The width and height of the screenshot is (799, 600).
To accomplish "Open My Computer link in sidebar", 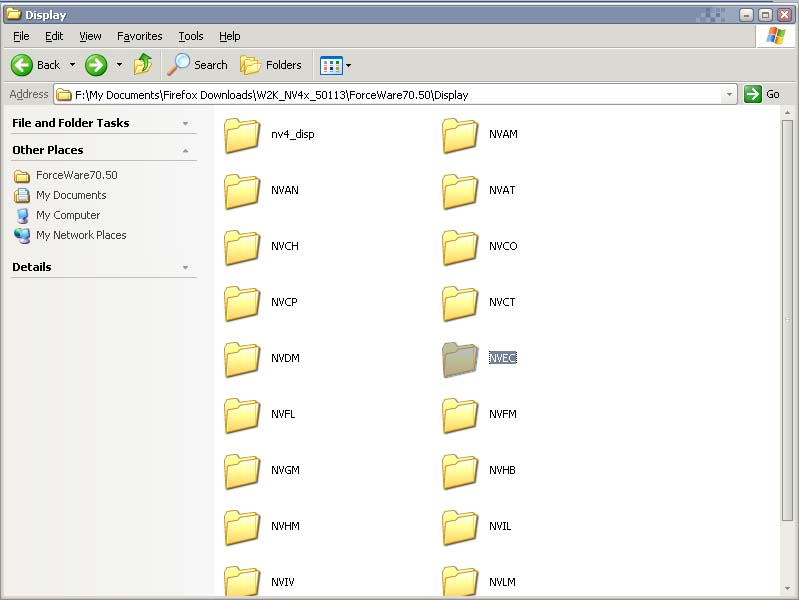I will (x=68, y=215).
